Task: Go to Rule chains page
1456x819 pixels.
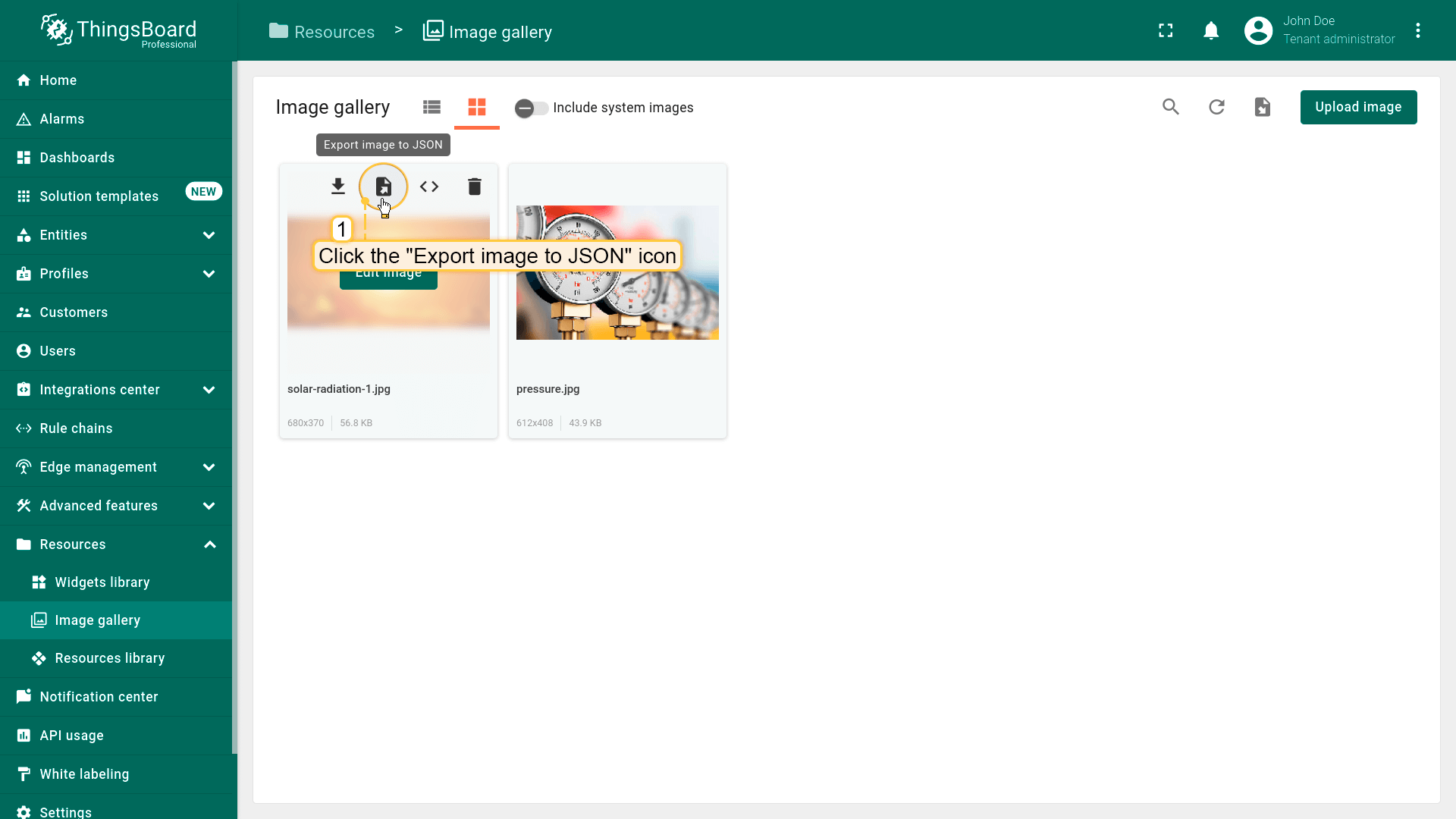Action: point(76,428)
